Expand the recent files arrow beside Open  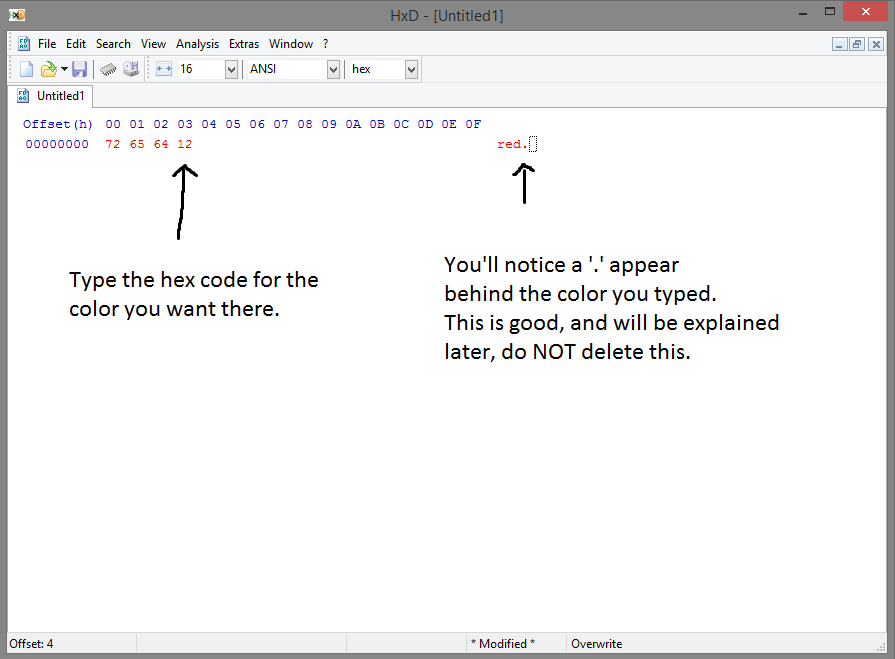click(x=64, y=69)
